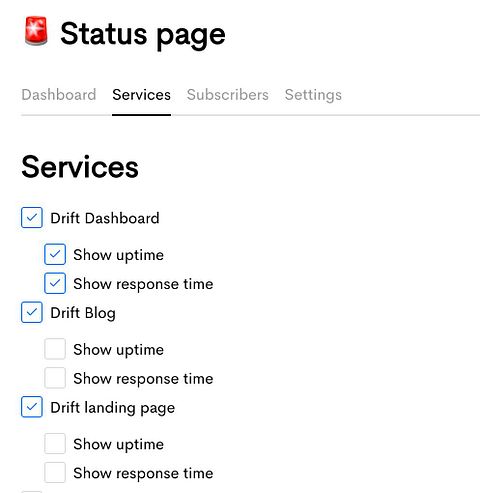Viewport: 480px width, 493px height.
Task: Disable Show uptime under Drift Dashboard
Action: [x=55, y=254]
